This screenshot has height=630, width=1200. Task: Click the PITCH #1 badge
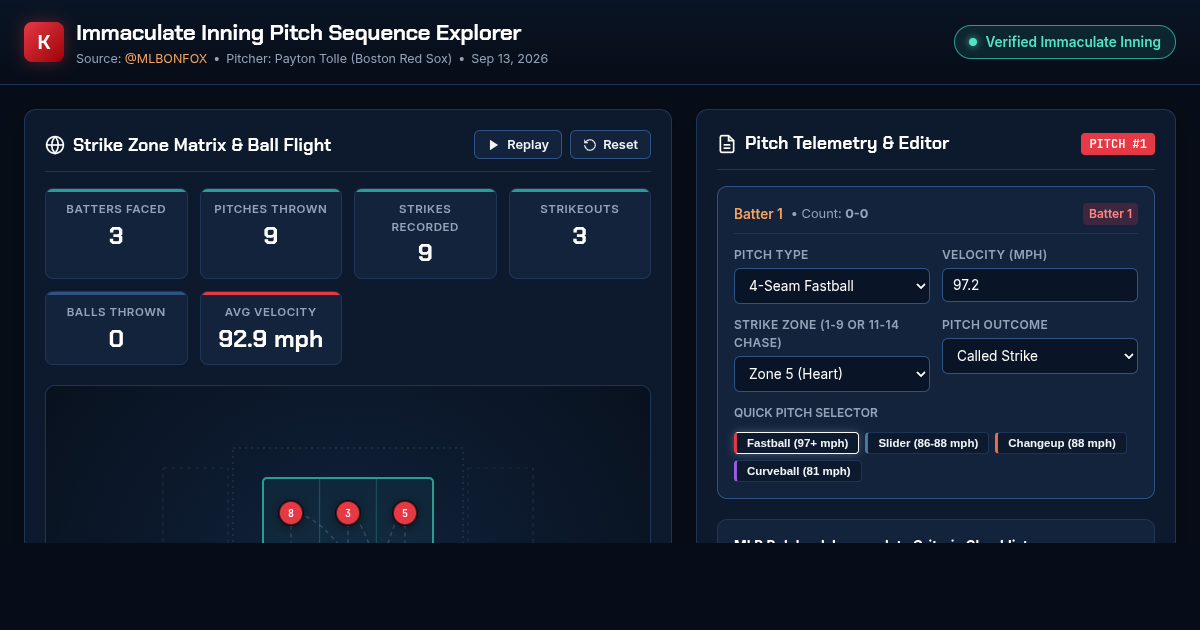point(1118,144)
